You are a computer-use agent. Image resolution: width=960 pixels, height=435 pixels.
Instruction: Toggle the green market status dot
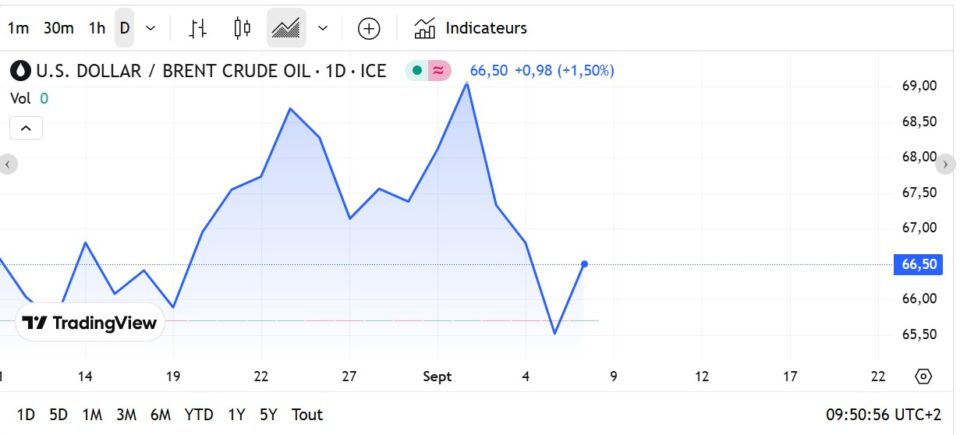[x=417, y=71]
